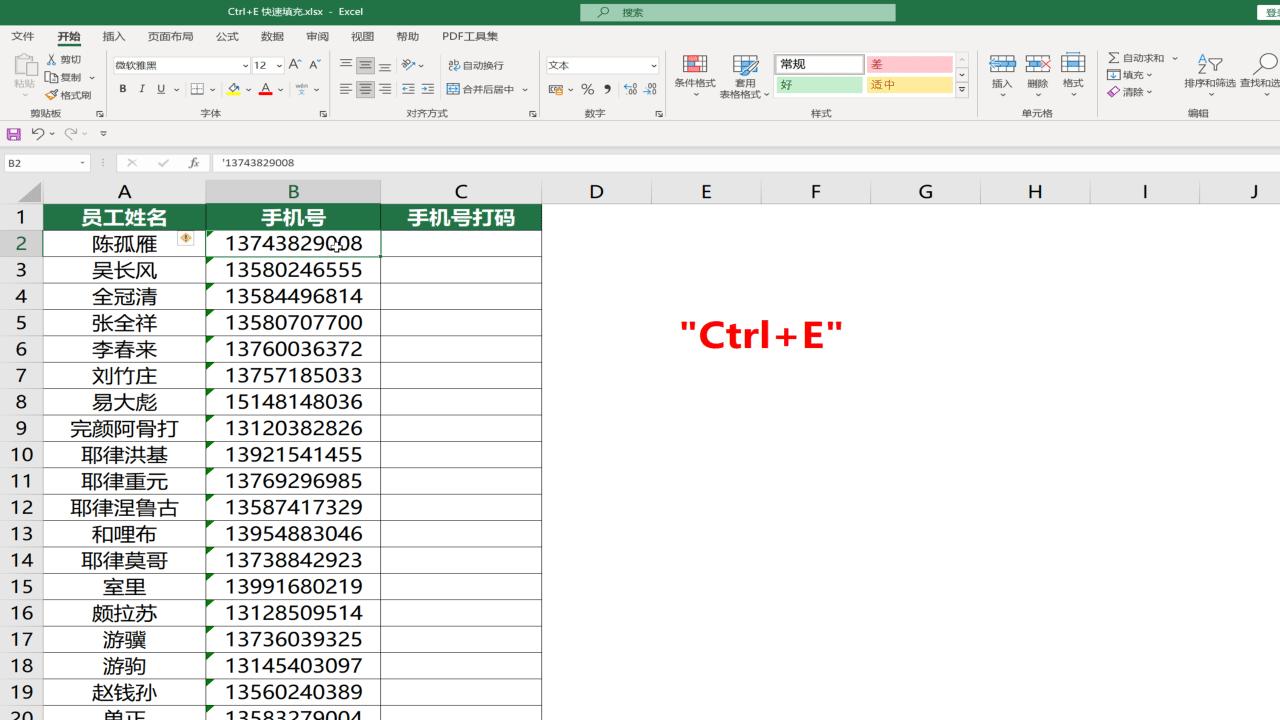Viewport: 1280px width, 720px height.
Task: Click the Format Painter (格式刷) icon
Action: (52, 95)
